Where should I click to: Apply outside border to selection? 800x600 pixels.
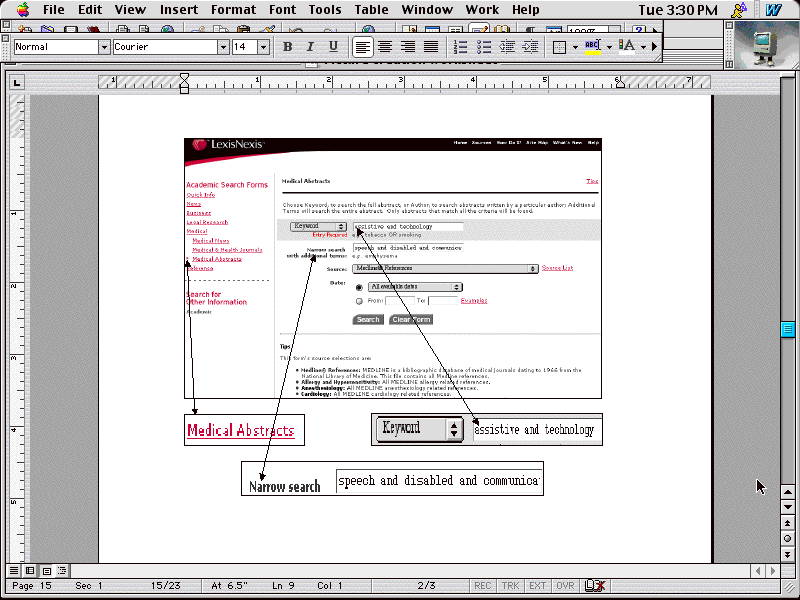click(559, 47)
